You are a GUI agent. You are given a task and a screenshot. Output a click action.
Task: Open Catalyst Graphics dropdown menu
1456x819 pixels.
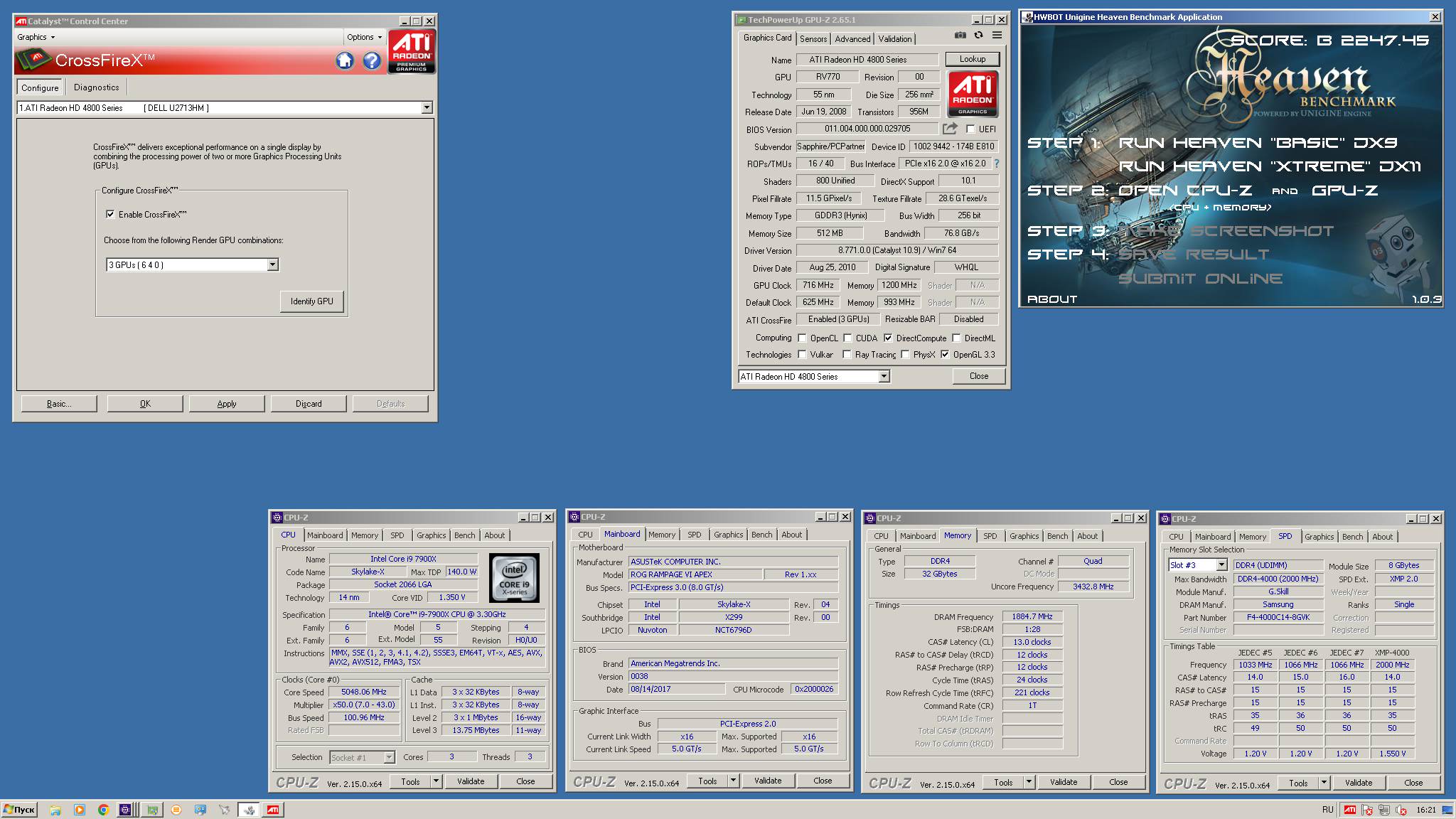point(36,37)
